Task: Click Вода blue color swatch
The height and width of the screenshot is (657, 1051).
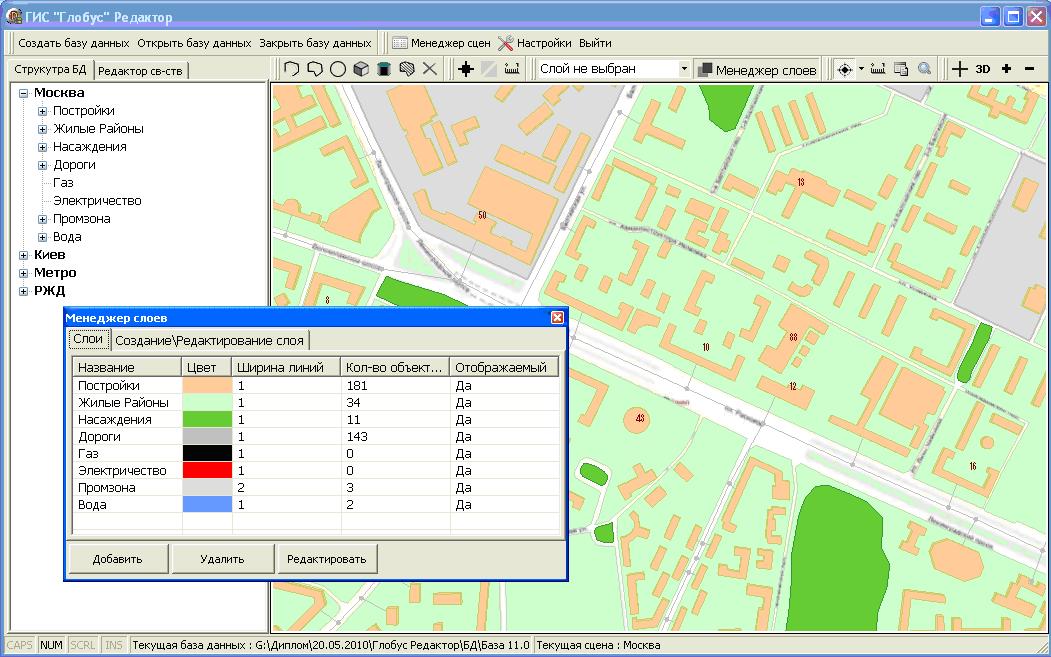Action: click(x=207, y=504)
